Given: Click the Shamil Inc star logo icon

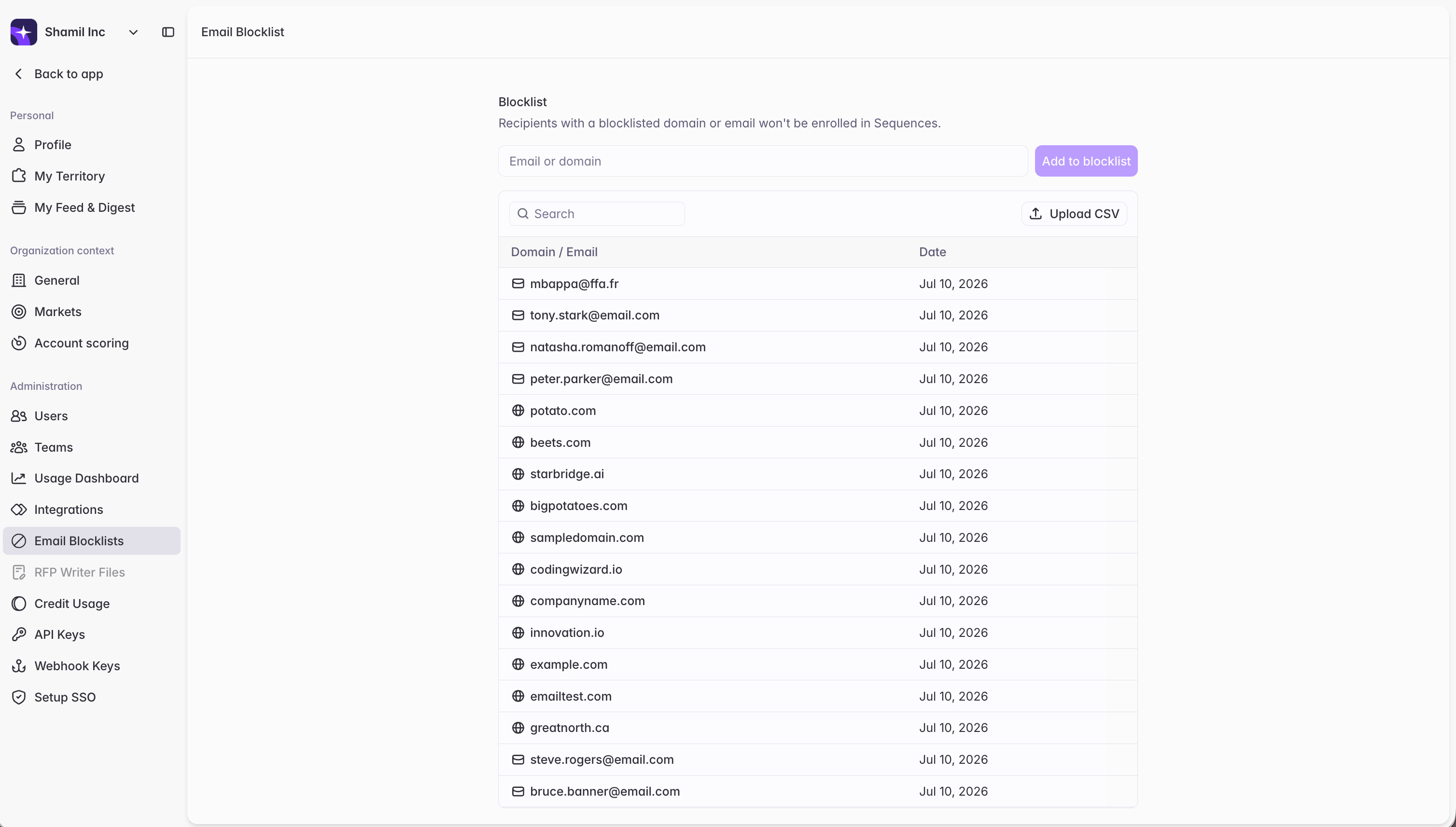Looking at the screenshot, I should tap(23, 32).
